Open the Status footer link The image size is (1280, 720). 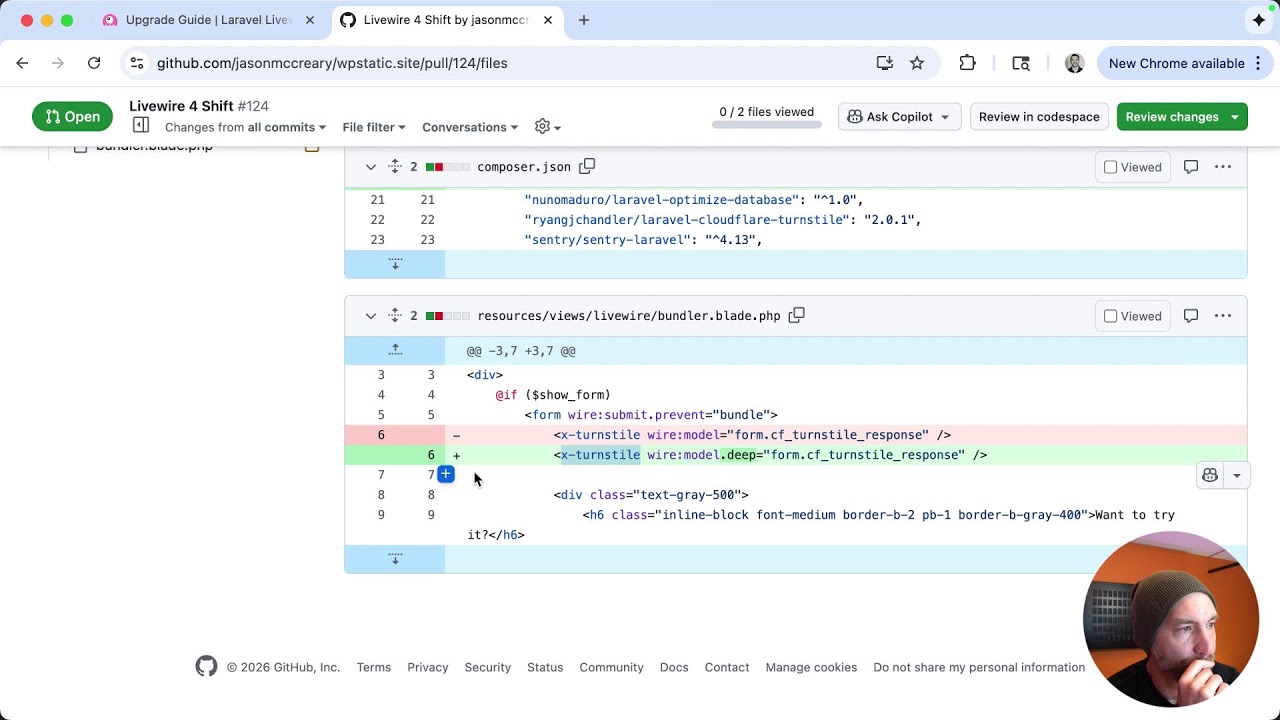click(x=545, y=667)
